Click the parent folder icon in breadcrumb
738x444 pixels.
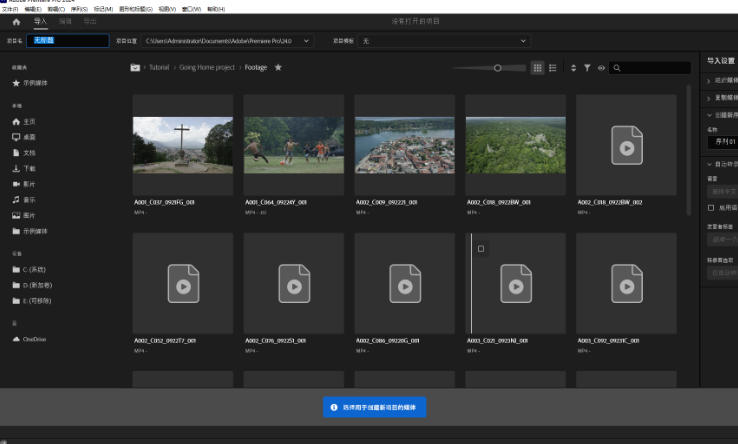point(135,67)
